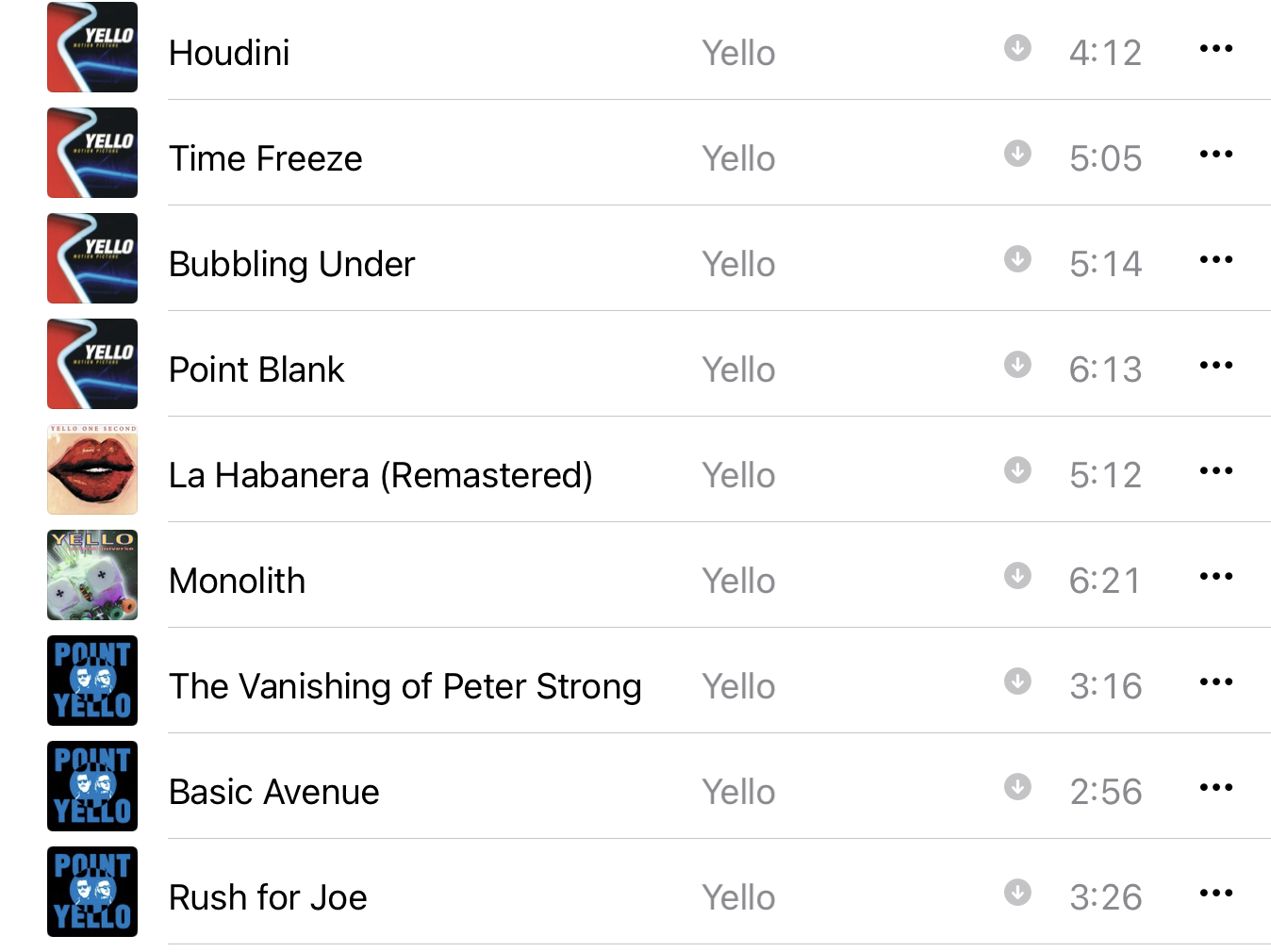Download the Time Freeze track

tap(1017, 153)
